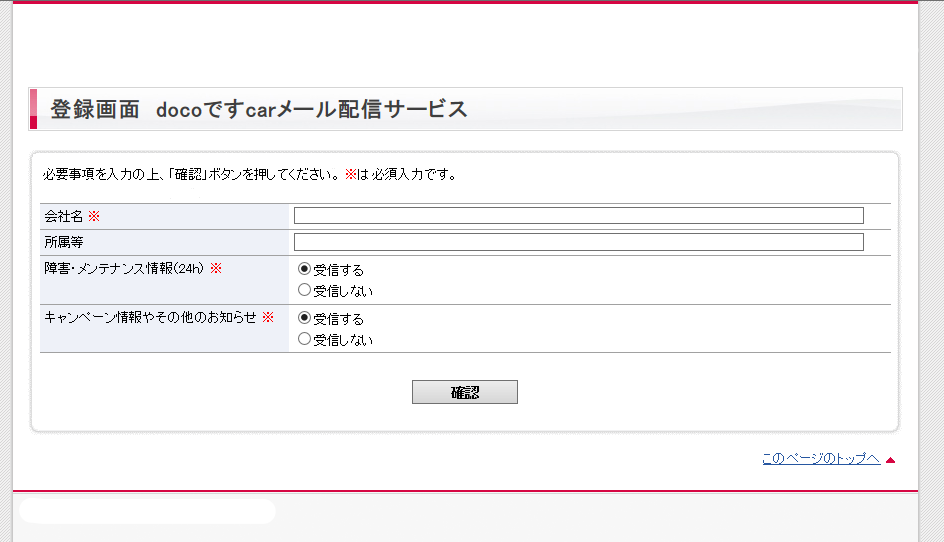
Task: Click the キャンペーン情報やその他のお知らせ label
Action: 151,317
